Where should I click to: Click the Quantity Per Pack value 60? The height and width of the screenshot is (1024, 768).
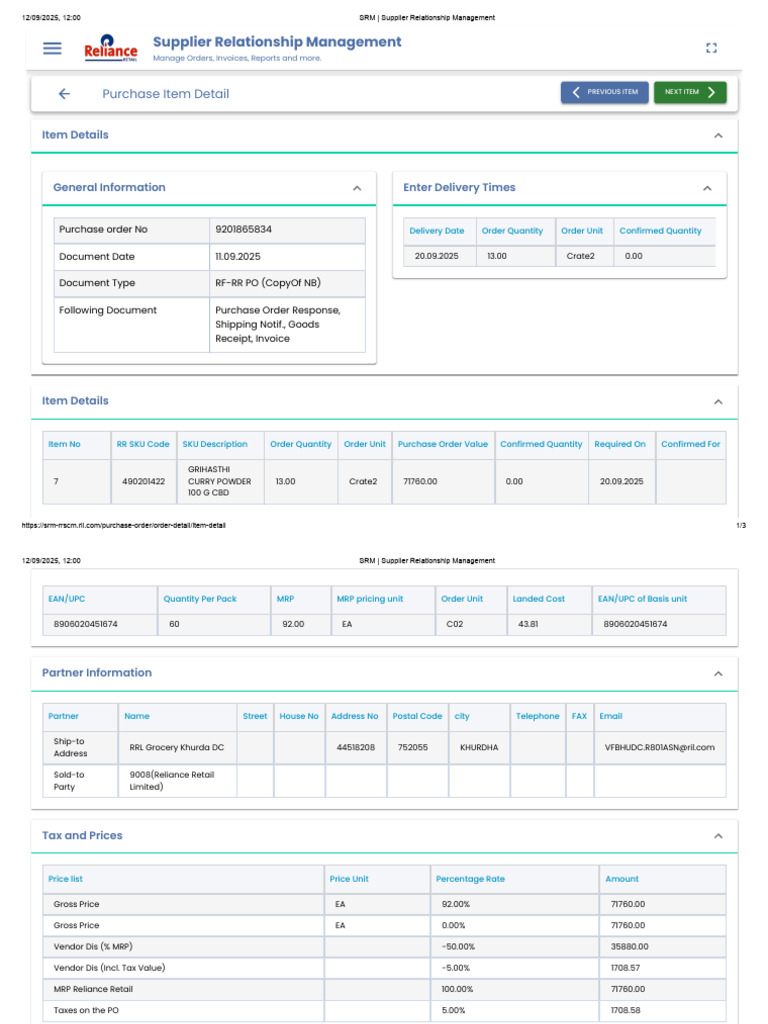[x=174, y=624]
